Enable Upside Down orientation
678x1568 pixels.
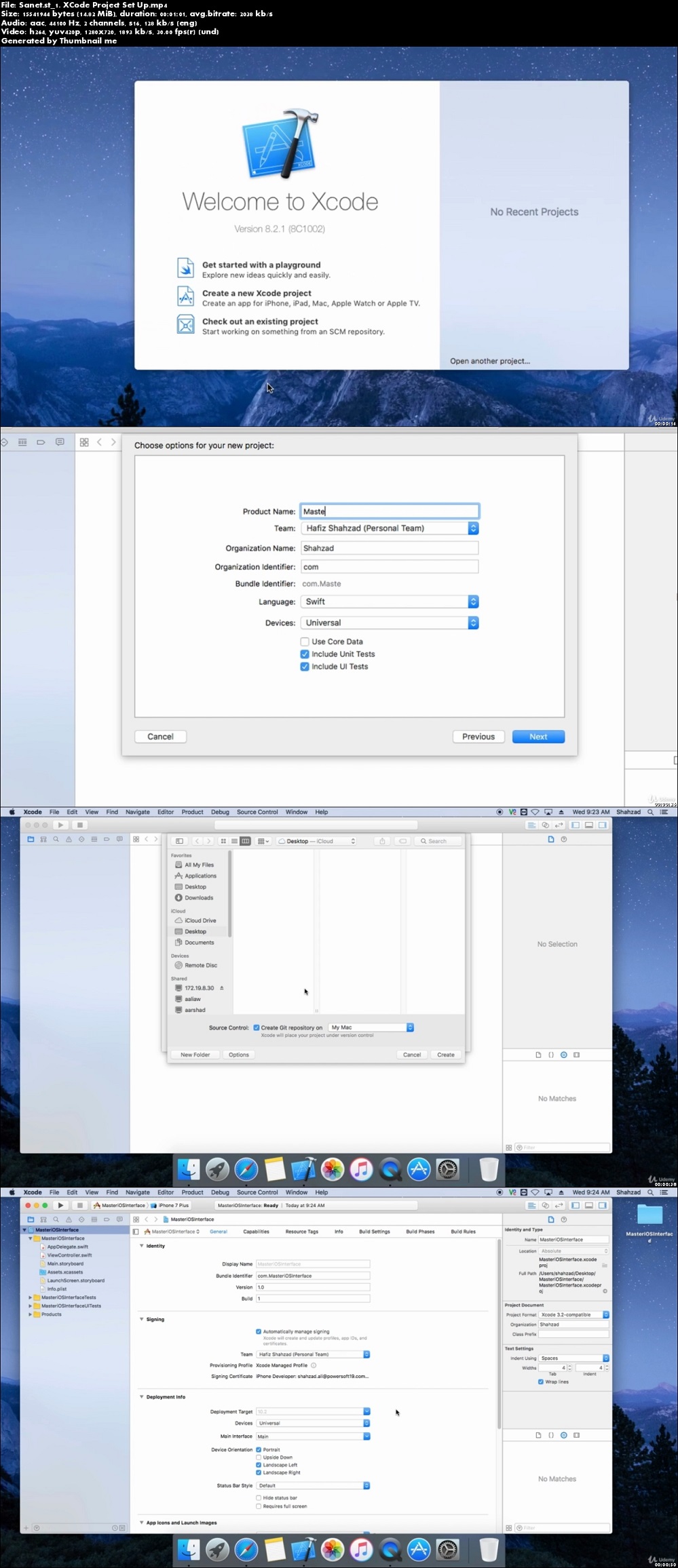[259, 1457]
